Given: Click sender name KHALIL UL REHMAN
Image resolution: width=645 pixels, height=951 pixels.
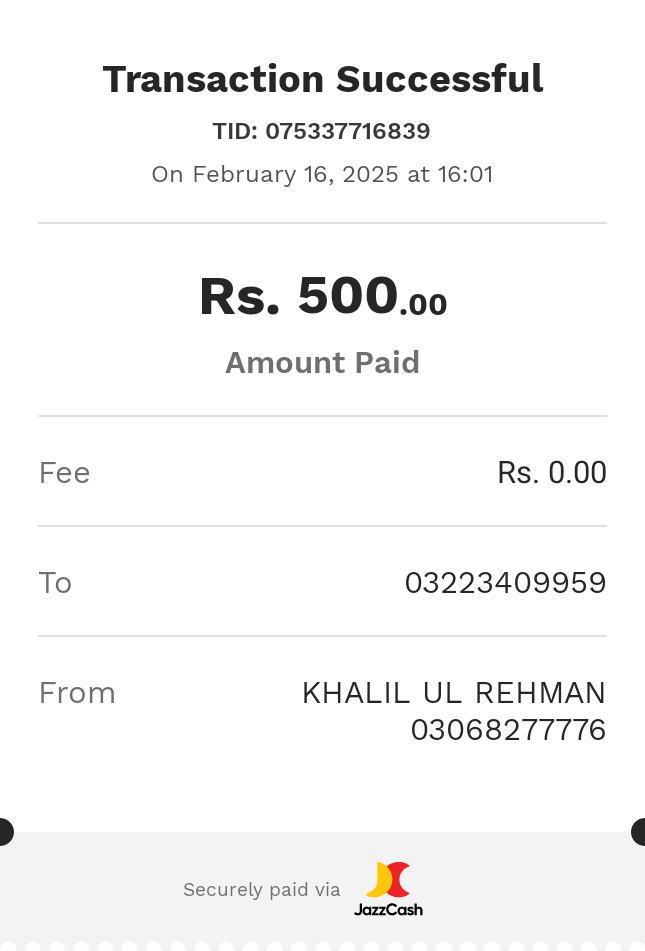Looking at the screenshot, I should pyautogui.click(x=454, y=693).
